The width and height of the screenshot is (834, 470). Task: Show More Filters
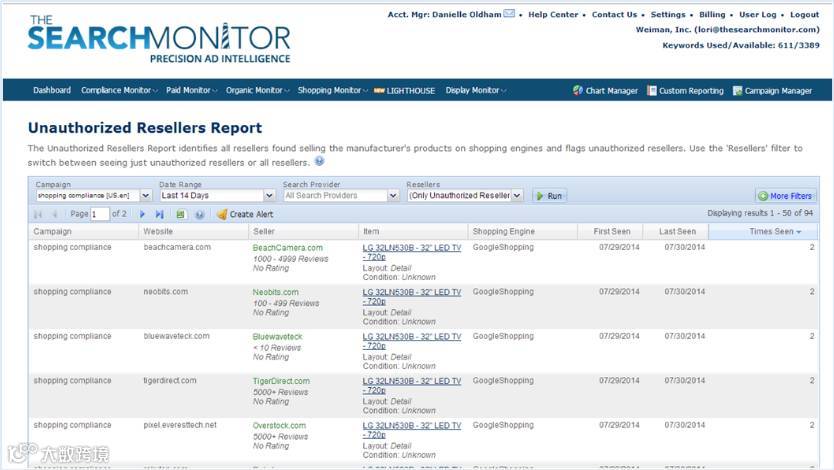coord(785,196)
